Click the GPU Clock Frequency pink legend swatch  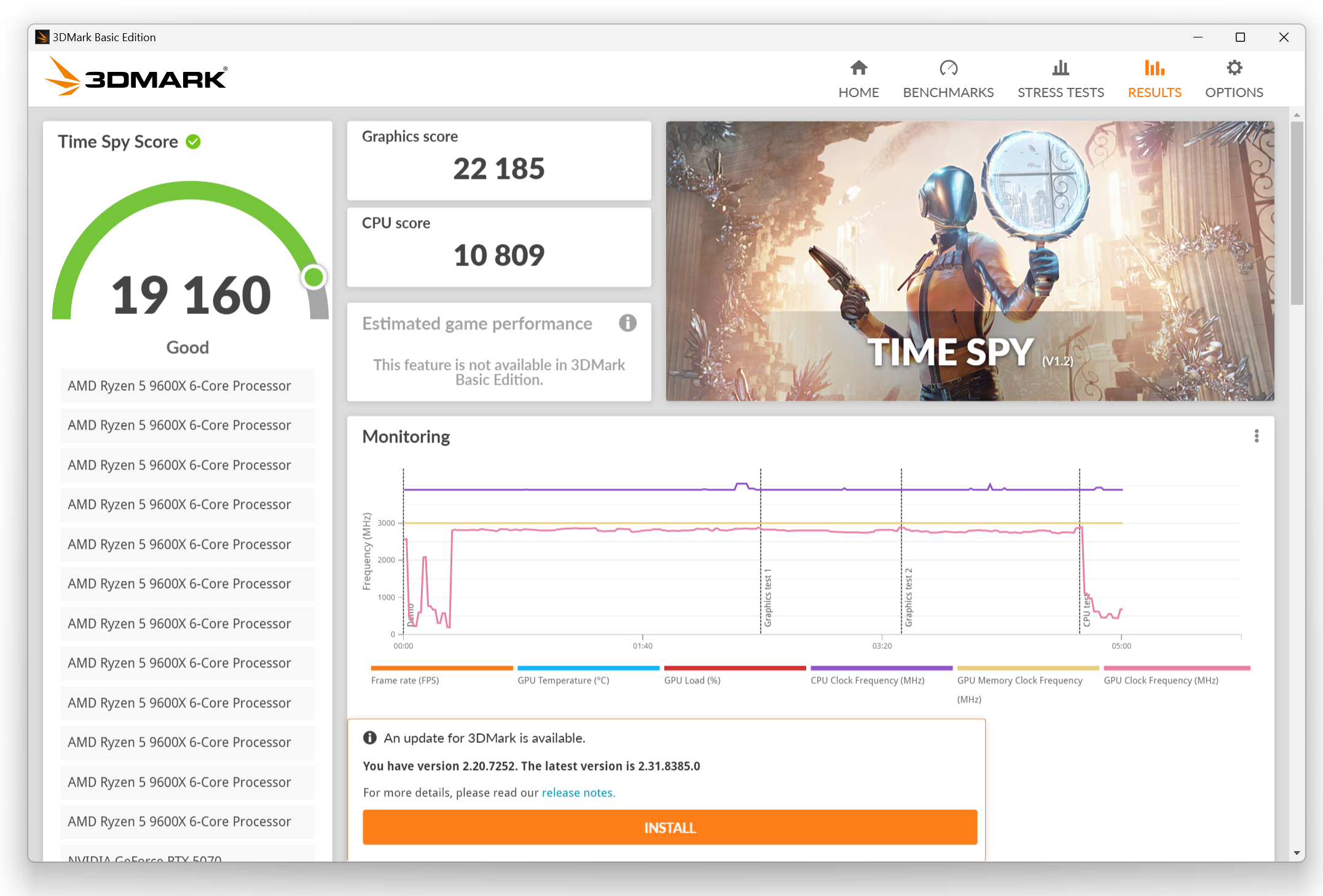pyautogui.click(x=1177, y=668)
